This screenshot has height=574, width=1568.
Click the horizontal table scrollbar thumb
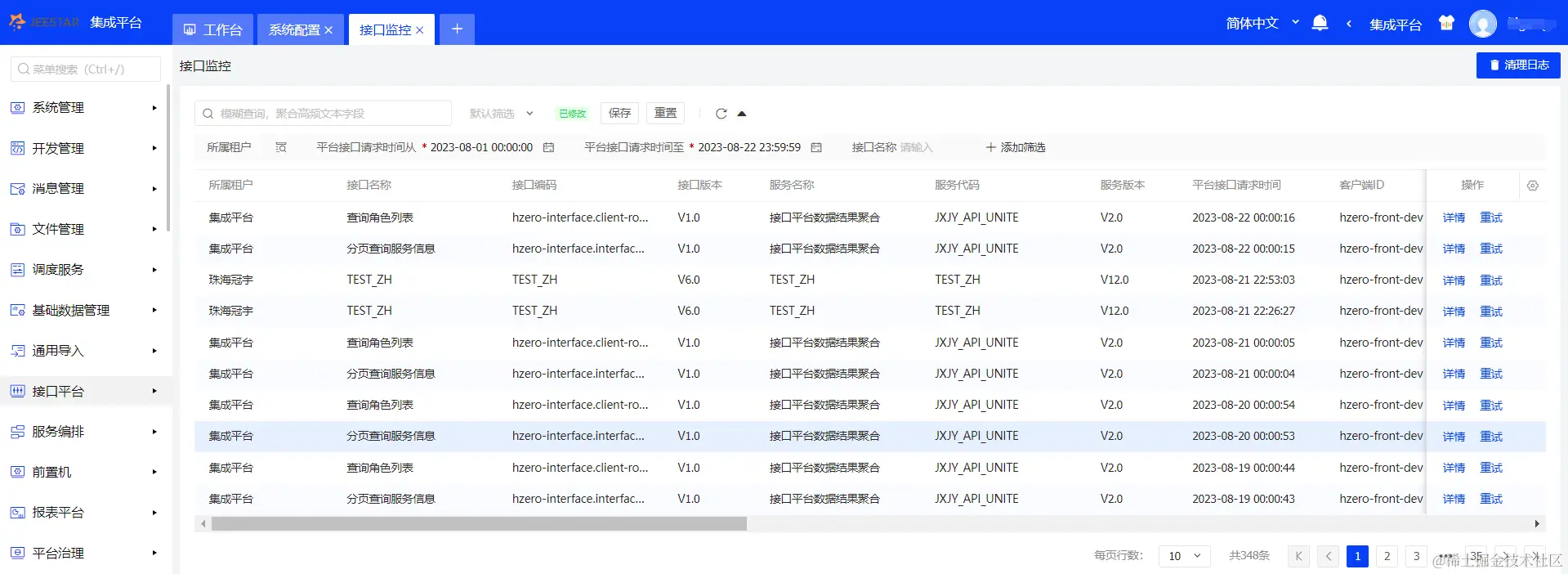coord(479,523)
